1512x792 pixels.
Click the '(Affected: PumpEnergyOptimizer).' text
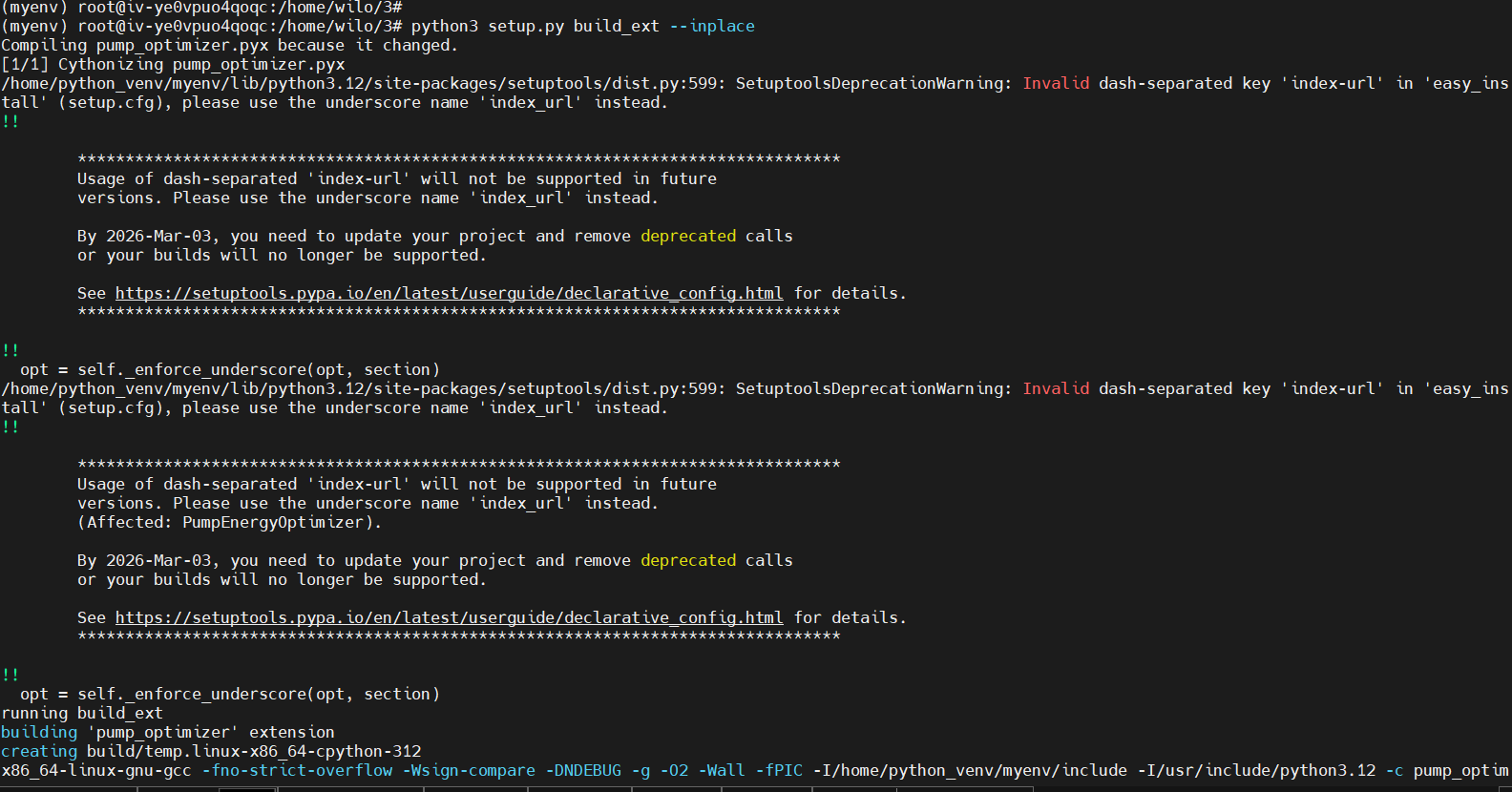point(230,522)
